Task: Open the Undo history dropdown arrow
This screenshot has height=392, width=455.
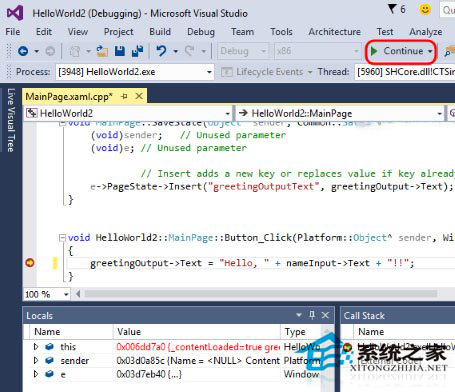Action: coord(175,51)
